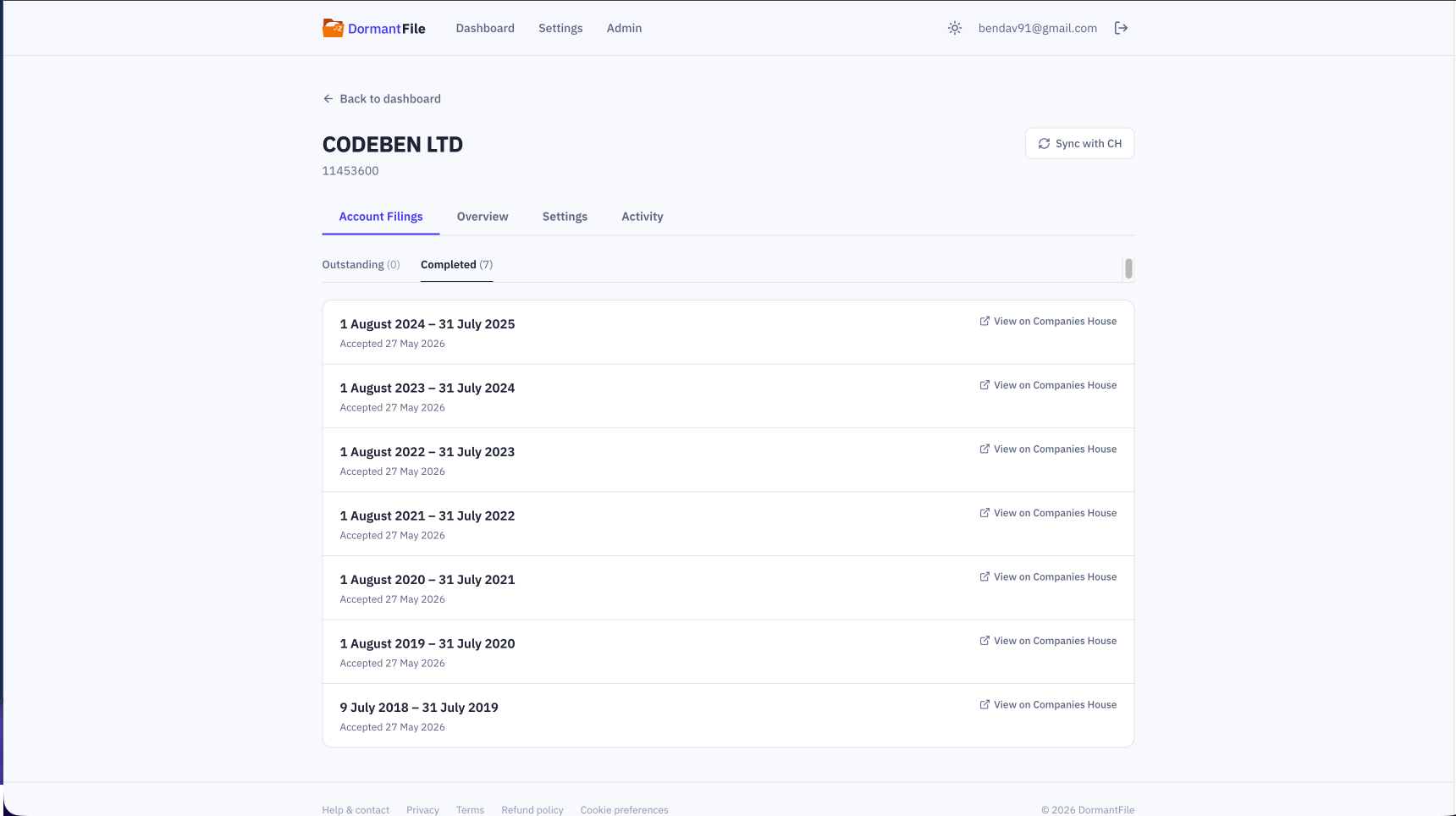Click the external link icon for the 2018–2019 filing
Image resolution: width=1456 pixels, height=816 pixels.
click(x=984, y=704)
